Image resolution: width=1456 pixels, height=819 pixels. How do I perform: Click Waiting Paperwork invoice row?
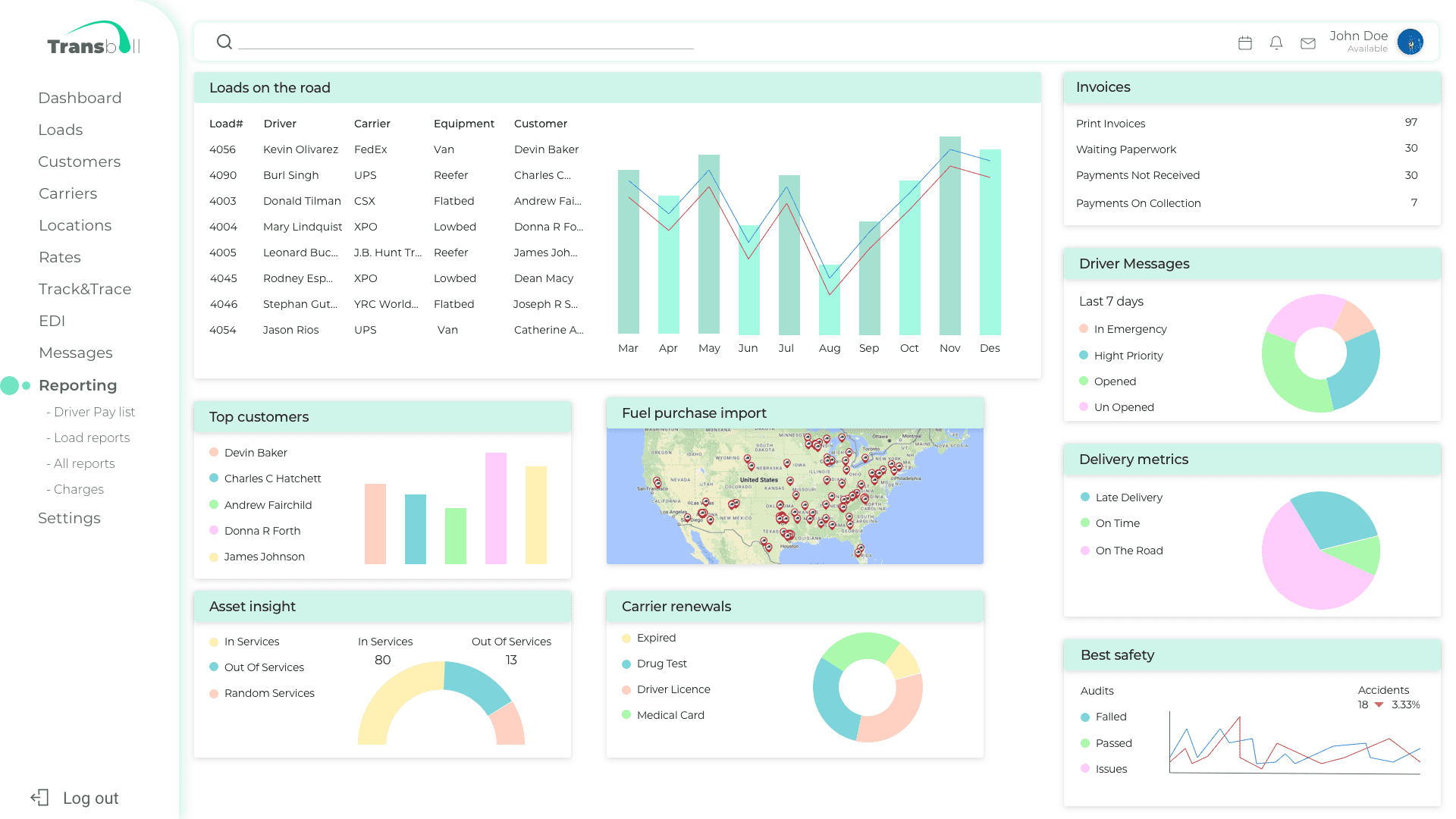(1247, 149)
